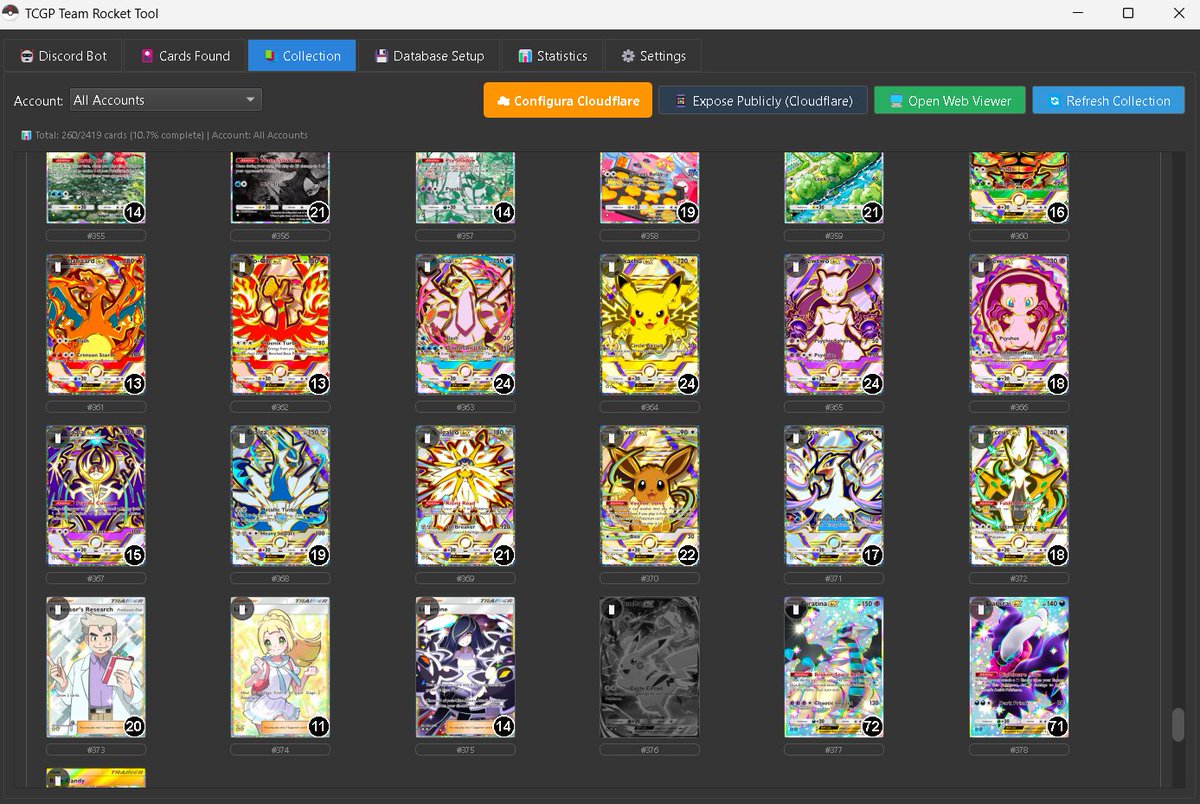Screen dimensions: 1200x804
Task: Click the #355 card number label
Action: pyautogui.click(x=96, y=236)
